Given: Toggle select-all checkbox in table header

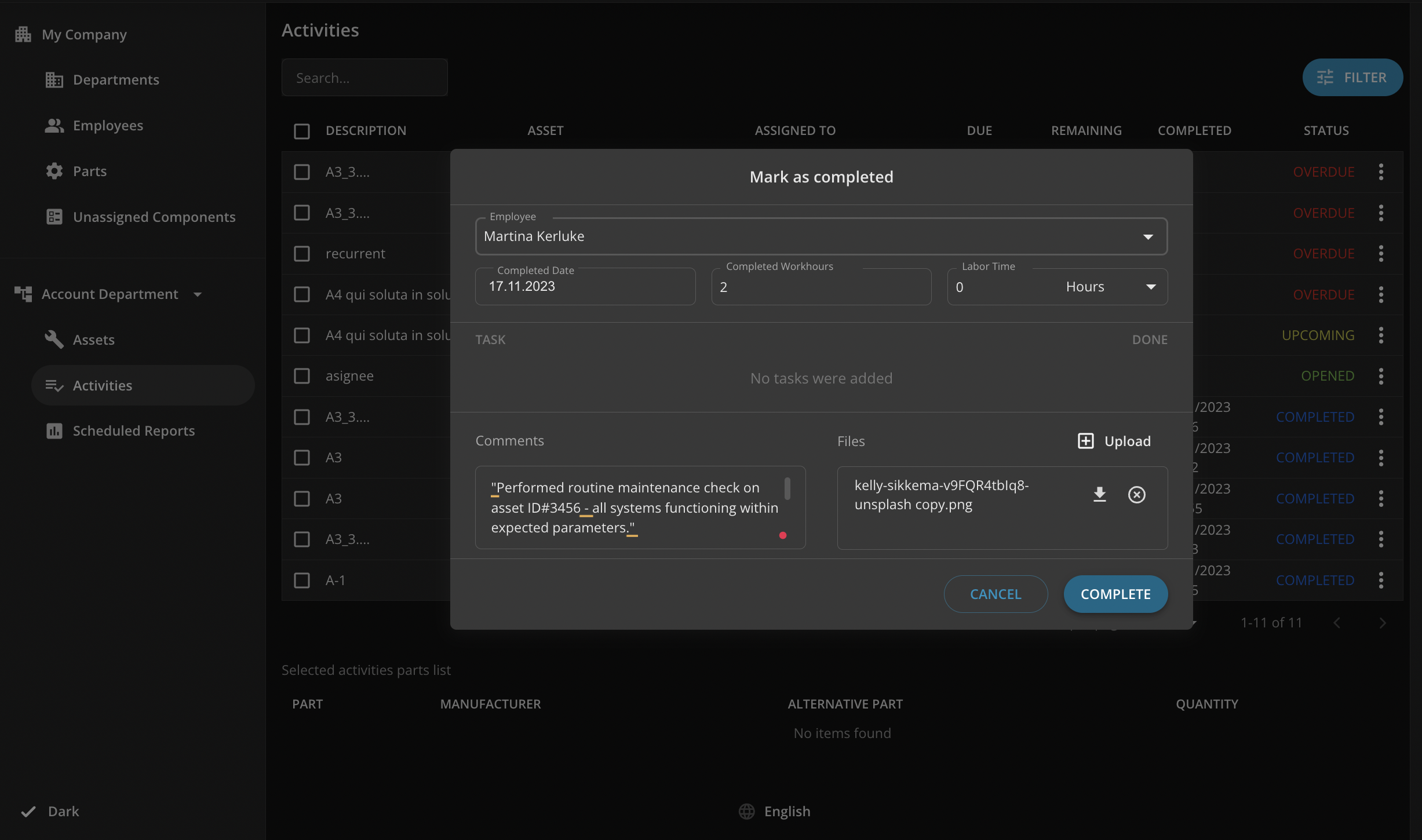Looking at the screenshot, I should tap(302, 131).
